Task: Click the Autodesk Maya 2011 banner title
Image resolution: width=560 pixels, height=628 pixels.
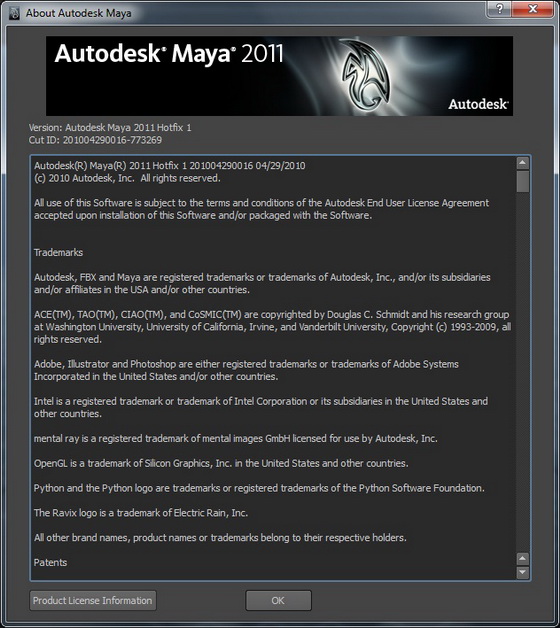Action: [169, 54]
